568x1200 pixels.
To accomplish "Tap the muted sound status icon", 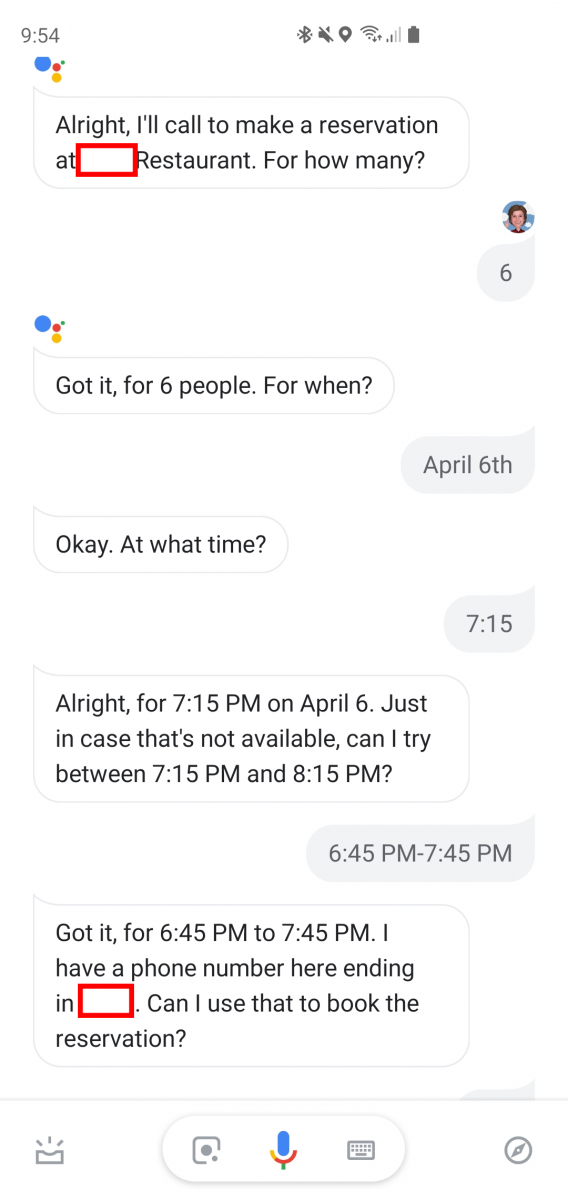I will click(x=326, y=35).
